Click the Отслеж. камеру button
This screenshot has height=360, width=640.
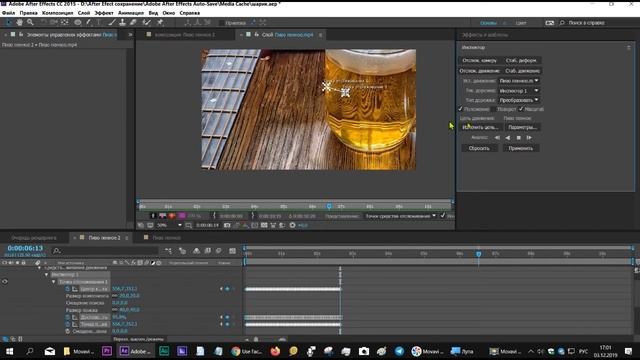click(479, 60)
